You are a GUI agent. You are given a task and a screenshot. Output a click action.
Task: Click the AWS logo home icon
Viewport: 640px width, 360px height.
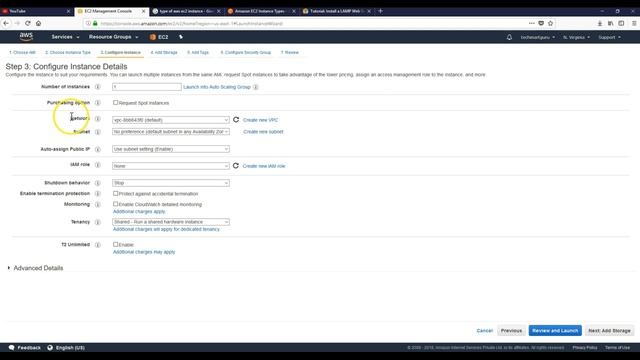[26, 37]
